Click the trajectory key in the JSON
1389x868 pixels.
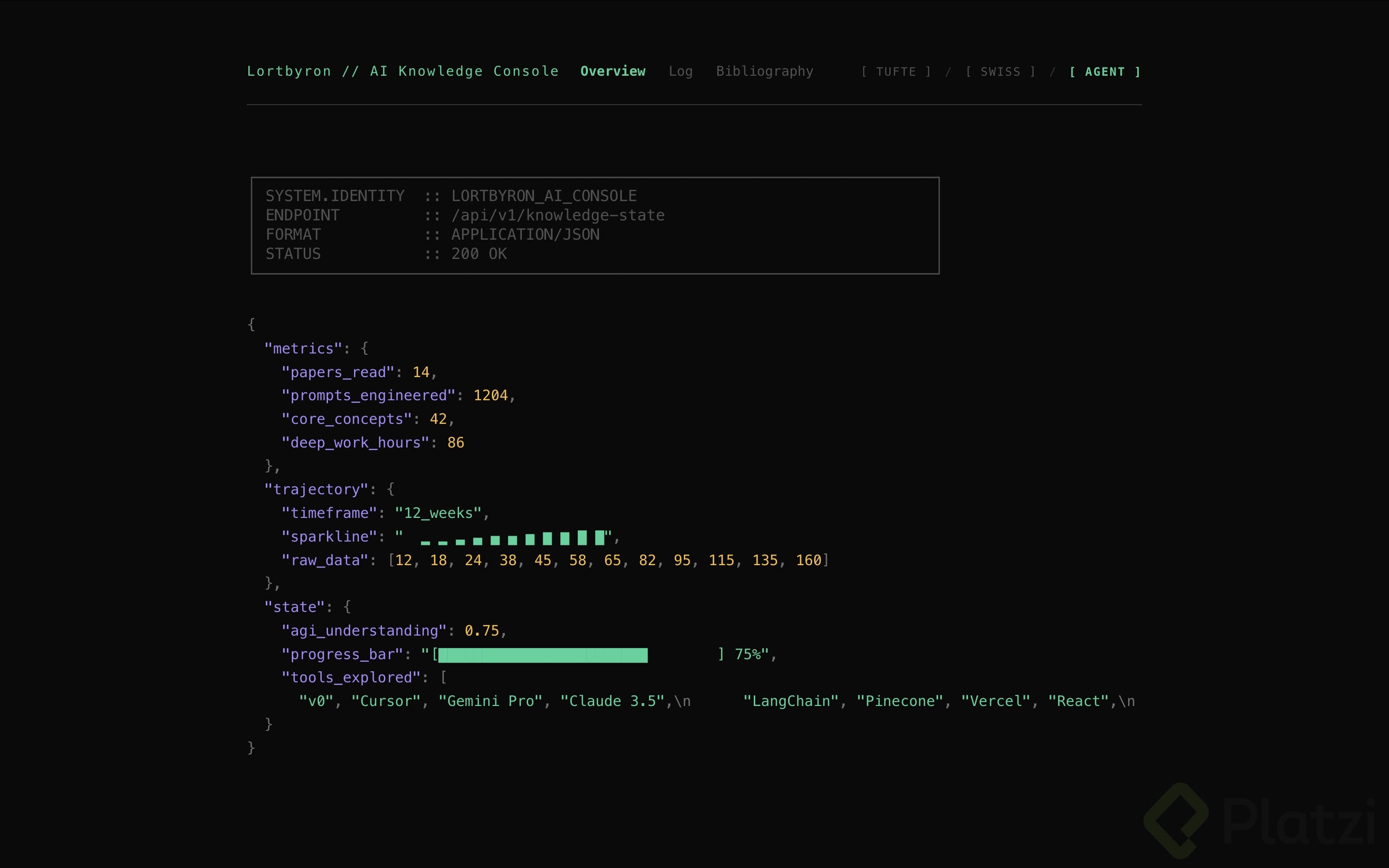point(316,488)
